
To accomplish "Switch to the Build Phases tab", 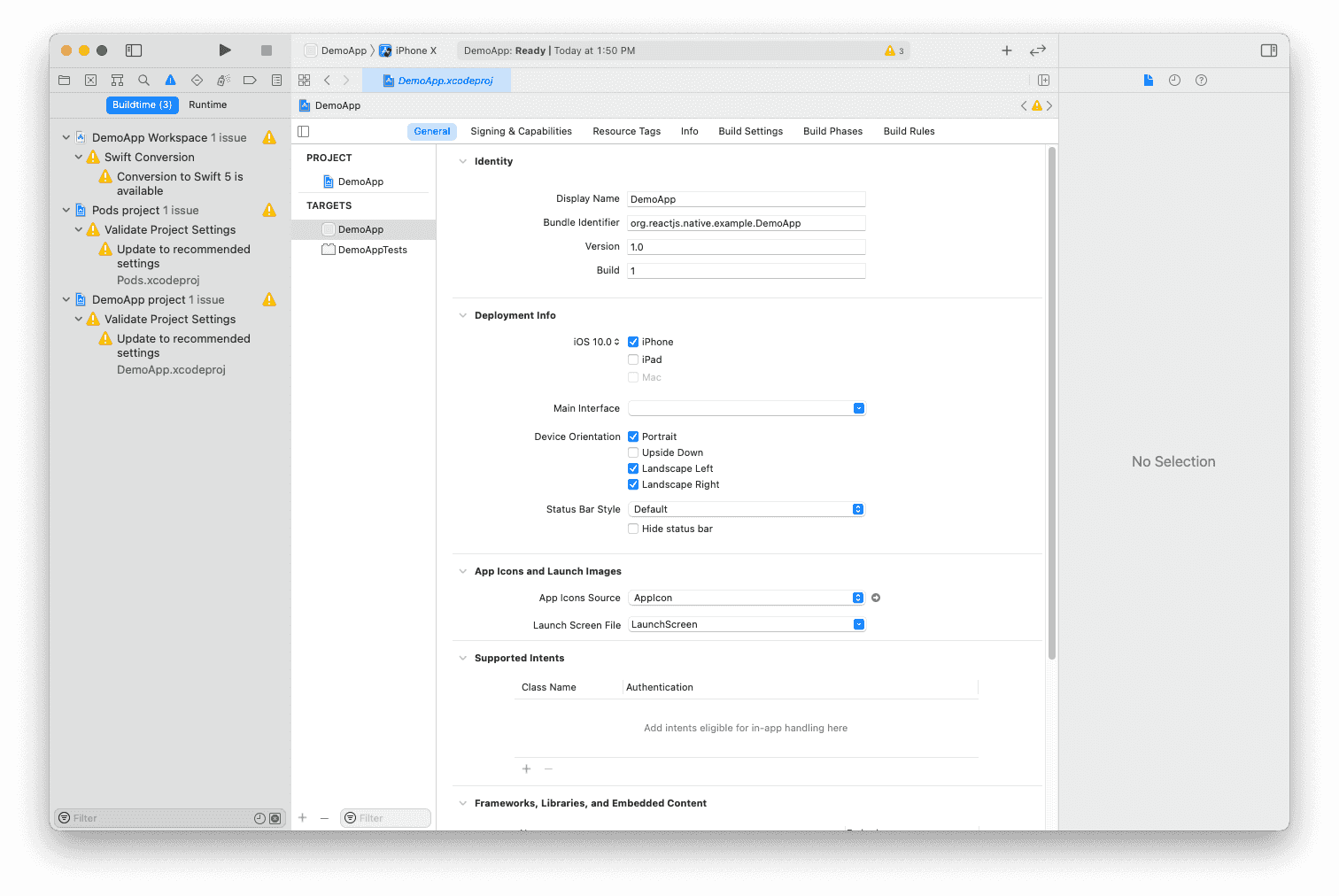I will (832, 131).
